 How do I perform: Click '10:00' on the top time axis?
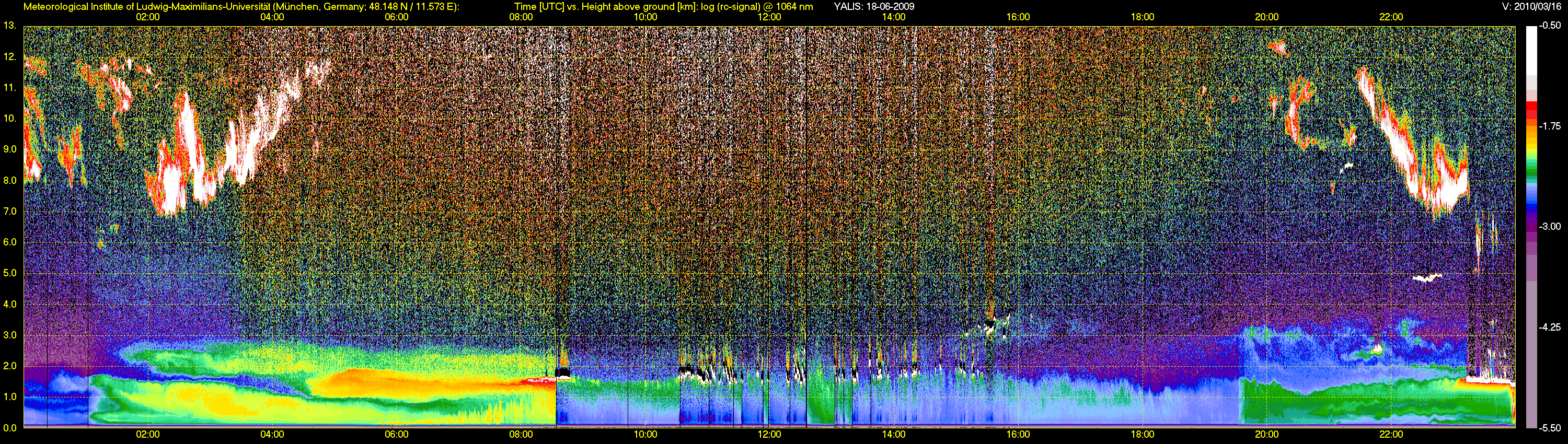tap(645, 17)
